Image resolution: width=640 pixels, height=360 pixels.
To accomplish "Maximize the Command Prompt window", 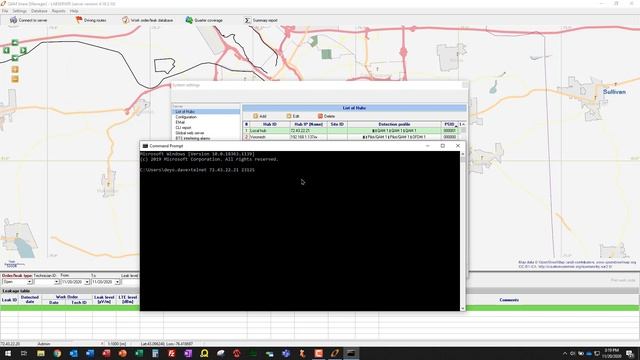I will (x=442, y=146).
